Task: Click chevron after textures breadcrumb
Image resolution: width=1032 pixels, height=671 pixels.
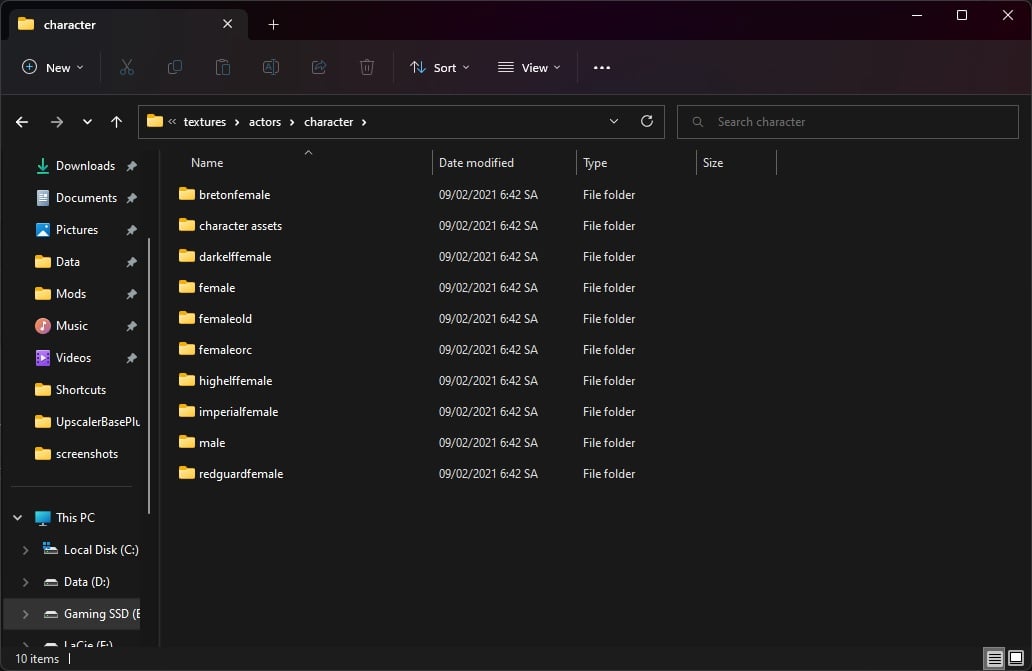Action: point(237,122)
